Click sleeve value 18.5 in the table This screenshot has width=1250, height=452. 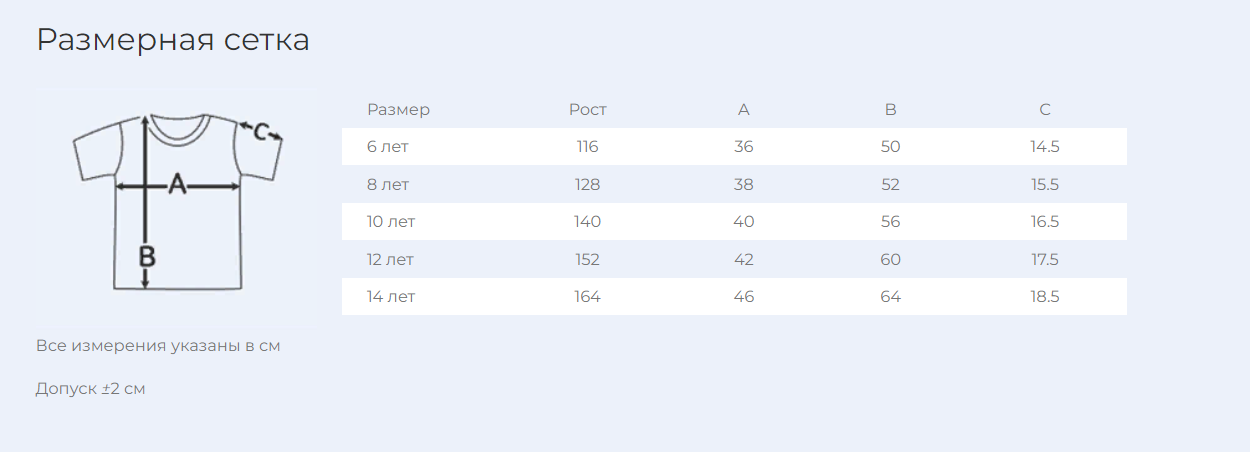click(x=1044, y=297)
